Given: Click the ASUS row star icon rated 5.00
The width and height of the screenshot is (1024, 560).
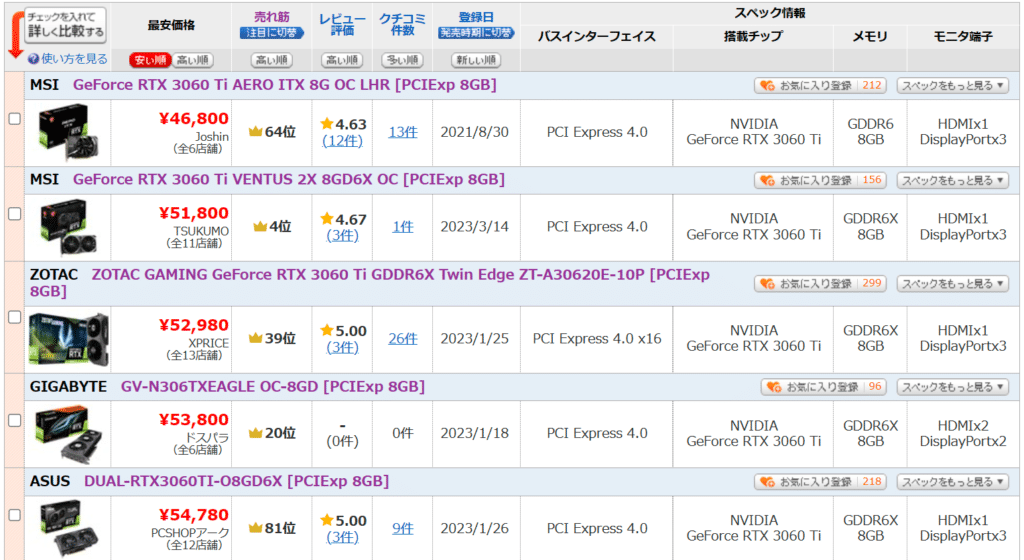Looking at the screenshot, I should coord(327,520).
